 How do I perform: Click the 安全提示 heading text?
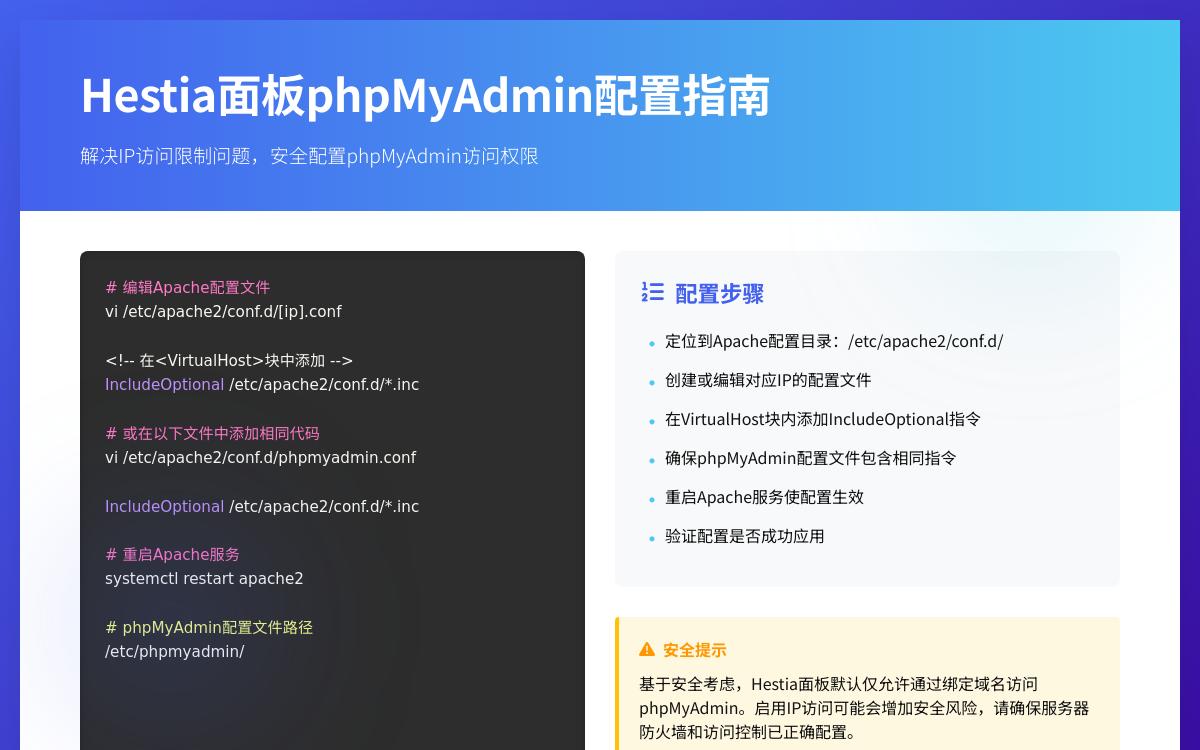tap(694, 650)
